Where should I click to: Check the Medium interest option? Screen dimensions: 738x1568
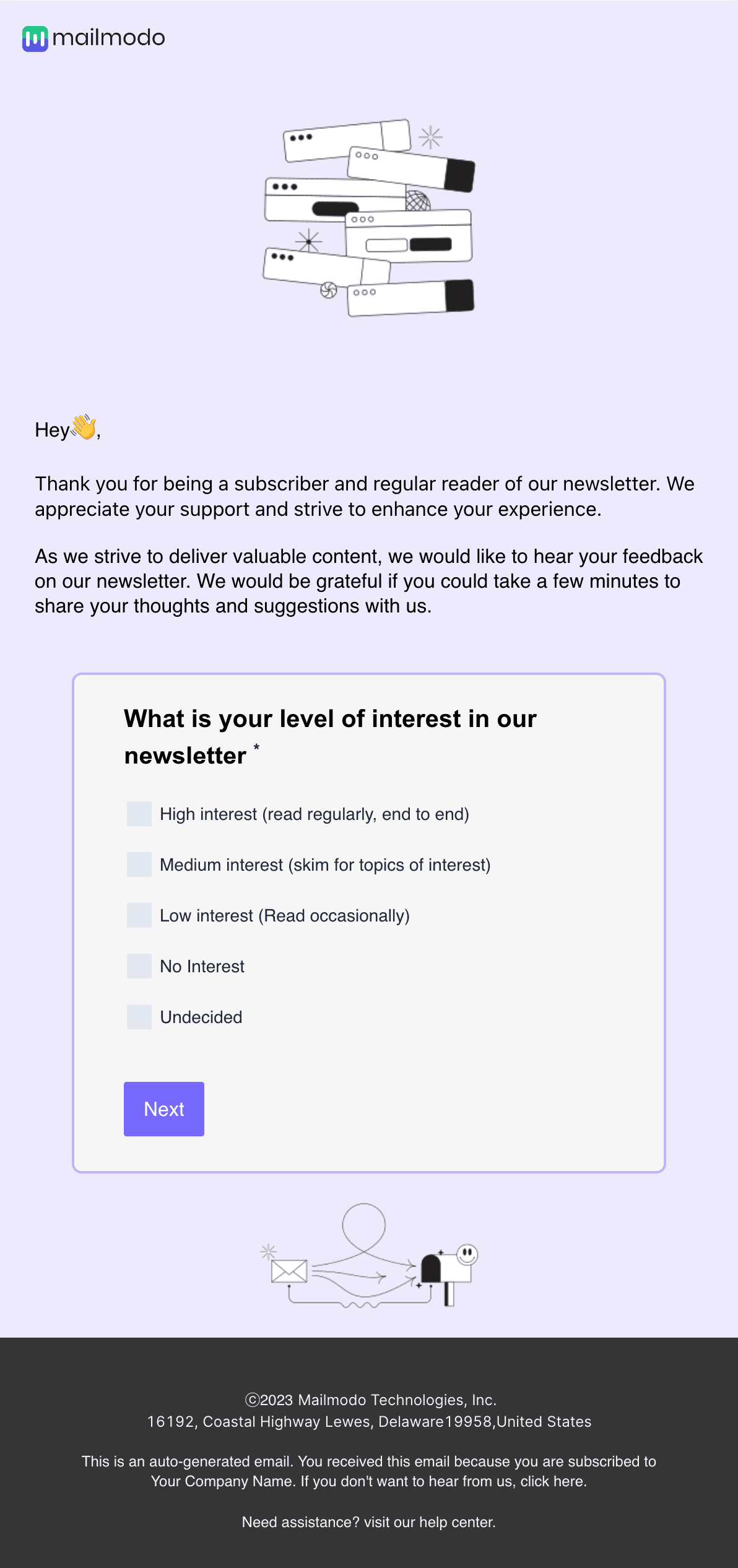click(139, 866)
